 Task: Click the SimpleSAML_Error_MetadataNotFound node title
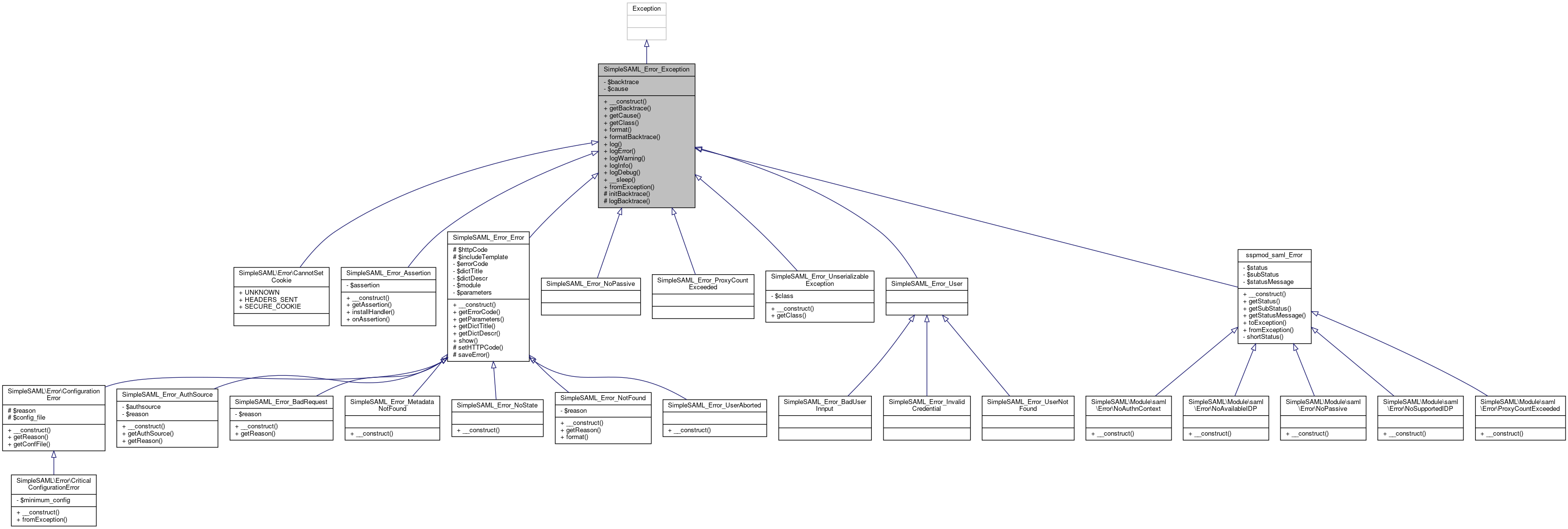coord(392,405)
